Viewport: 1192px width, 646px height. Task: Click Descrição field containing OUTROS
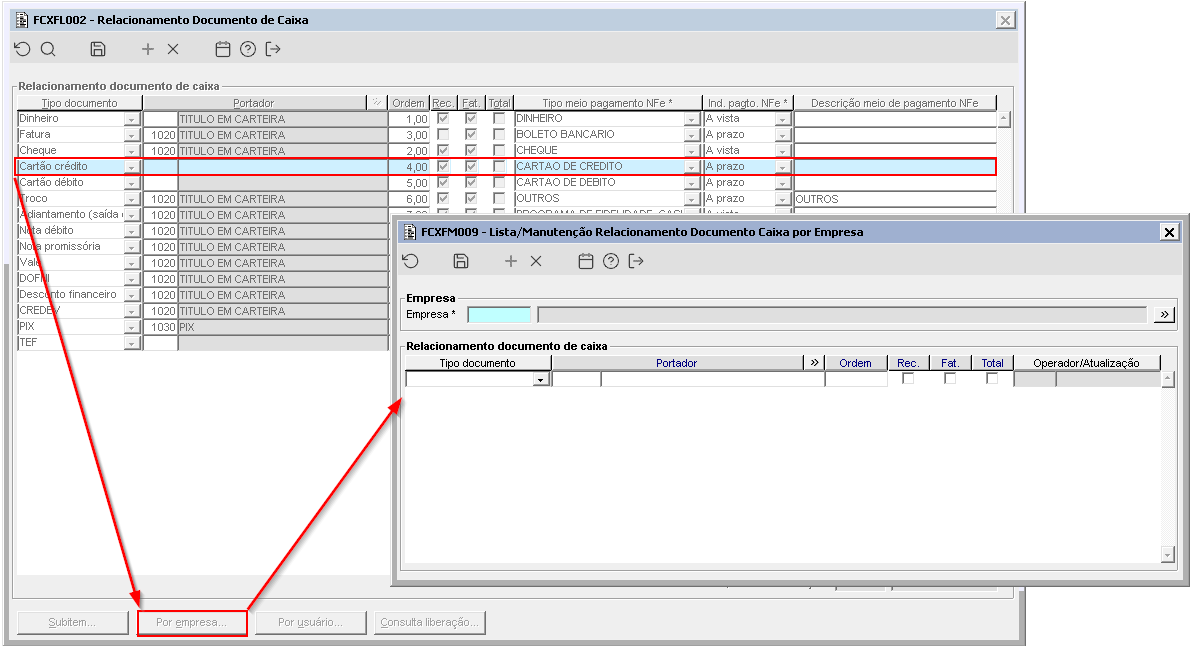895,199
